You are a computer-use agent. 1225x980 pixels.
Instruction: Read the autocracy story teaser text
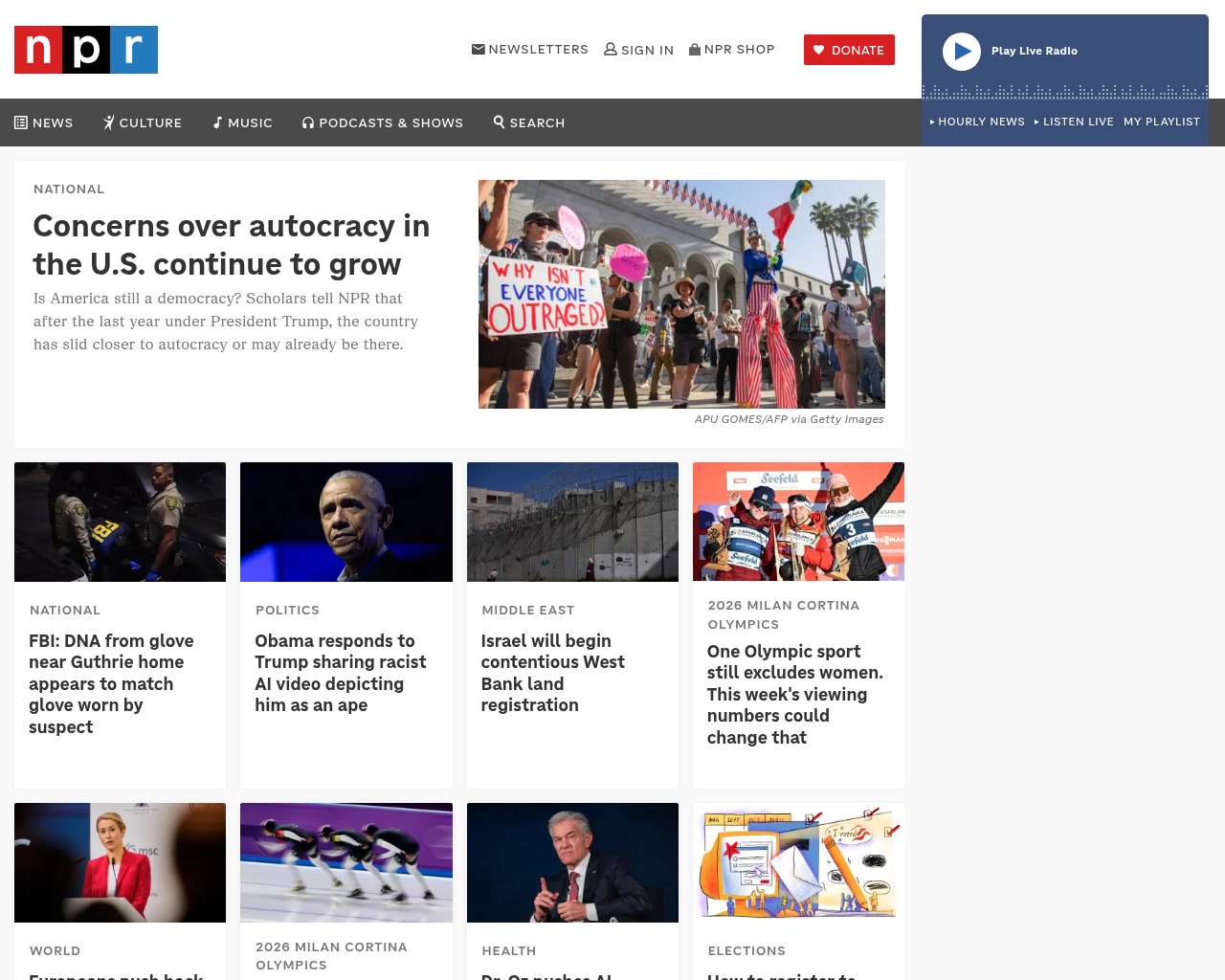pyautogui.click(x=226, y=322)
